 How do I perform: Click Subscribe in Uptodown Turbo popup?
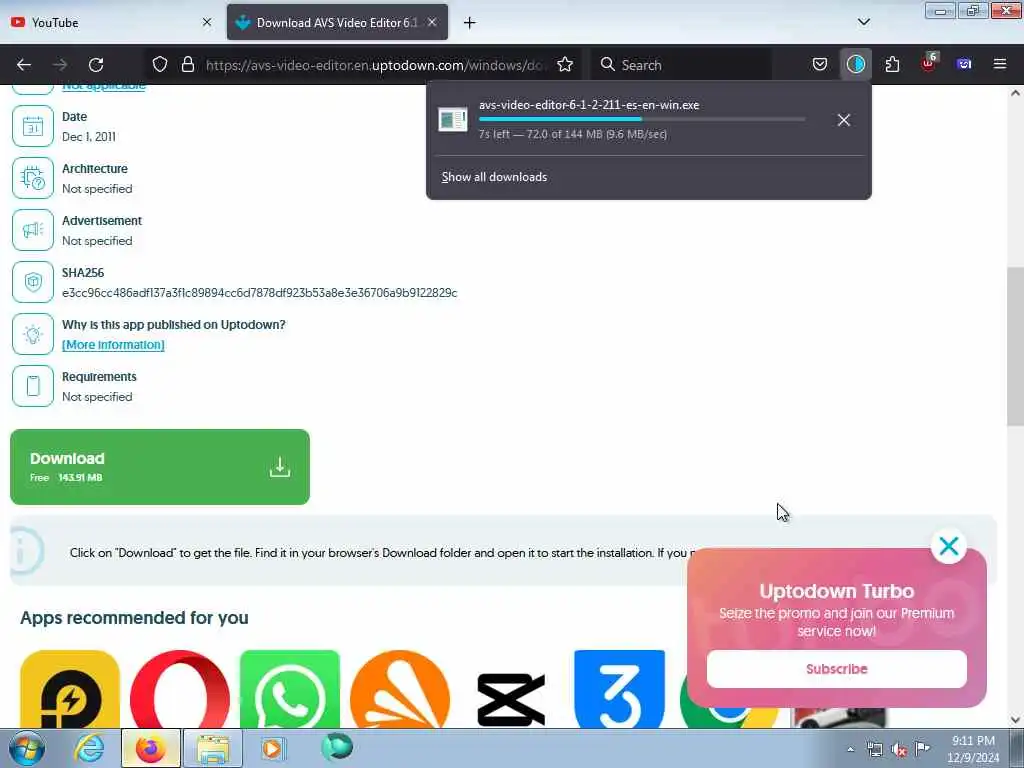coord(837,669)
